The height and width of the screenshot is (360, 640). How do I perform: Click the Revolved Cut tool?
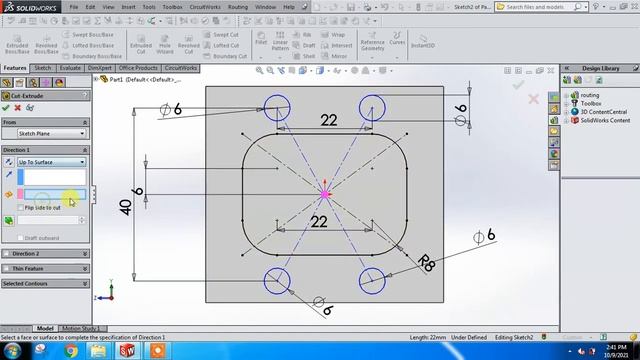[189, 44]
